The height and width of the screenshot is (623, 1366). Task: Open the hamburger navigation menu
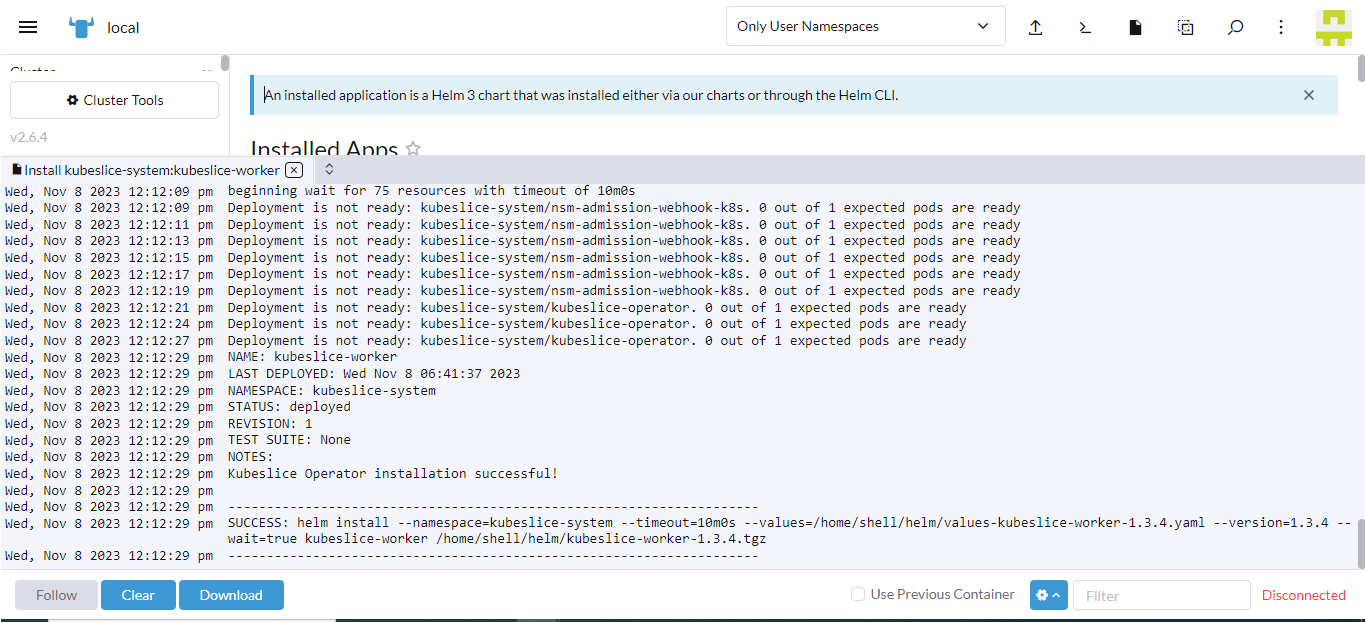pyautogui.click(x=28, y=27)
